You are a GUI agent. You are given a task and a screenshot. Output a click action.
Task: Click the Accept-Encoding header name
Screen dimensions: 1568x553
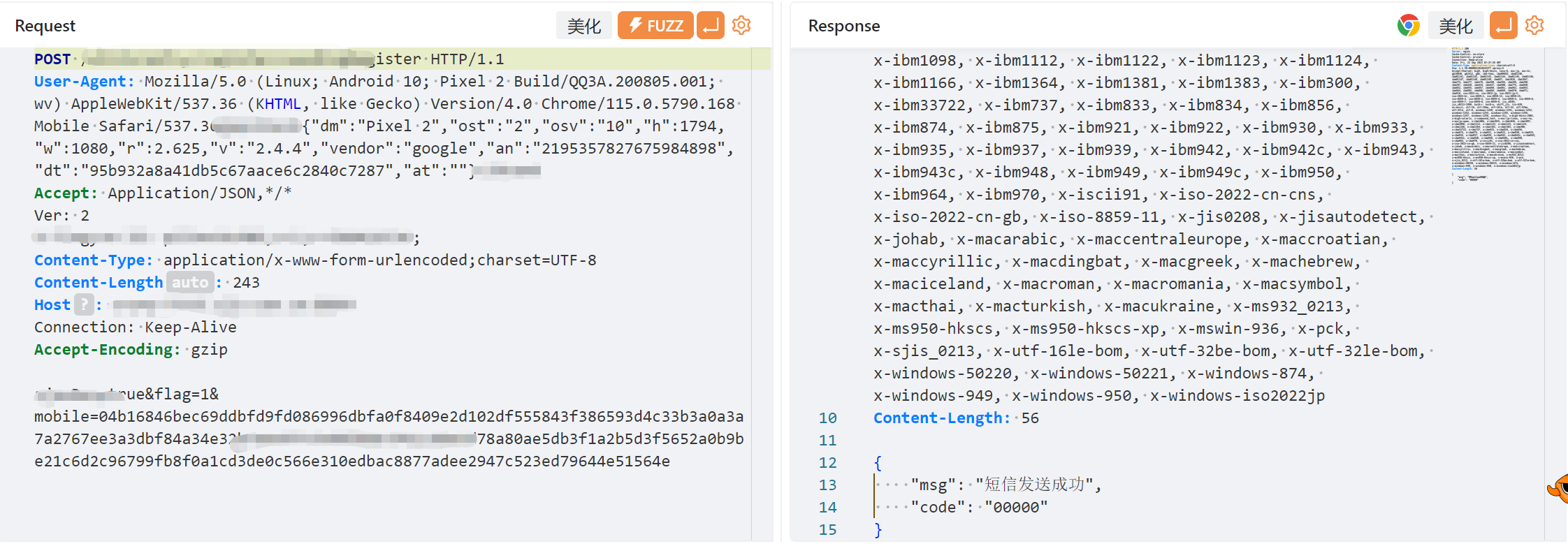(106, 350)
